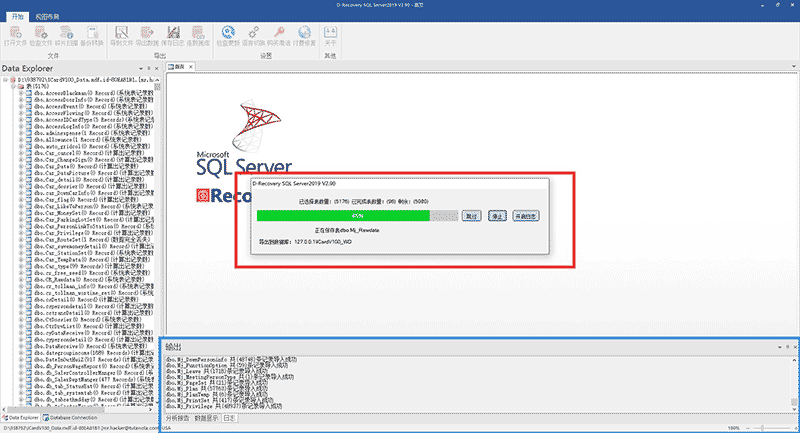
Task: Select the 开始 ribbon tab
Action: pos(17,17)
